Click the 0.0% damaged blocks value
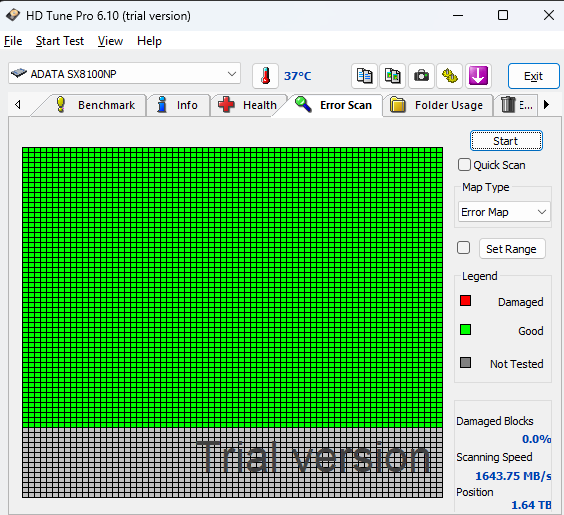The image size is (564, 515). [x=536, y=439]
